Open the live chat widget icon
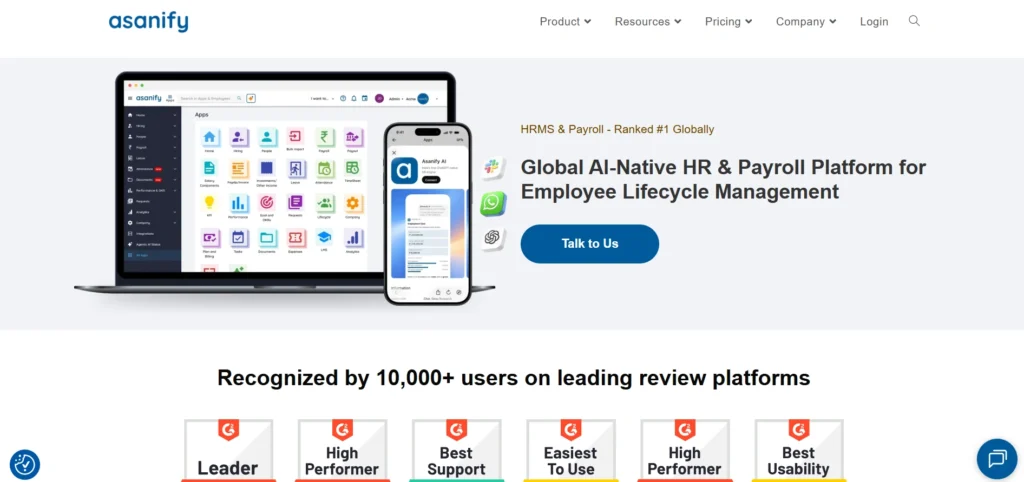 pos(997,458)
